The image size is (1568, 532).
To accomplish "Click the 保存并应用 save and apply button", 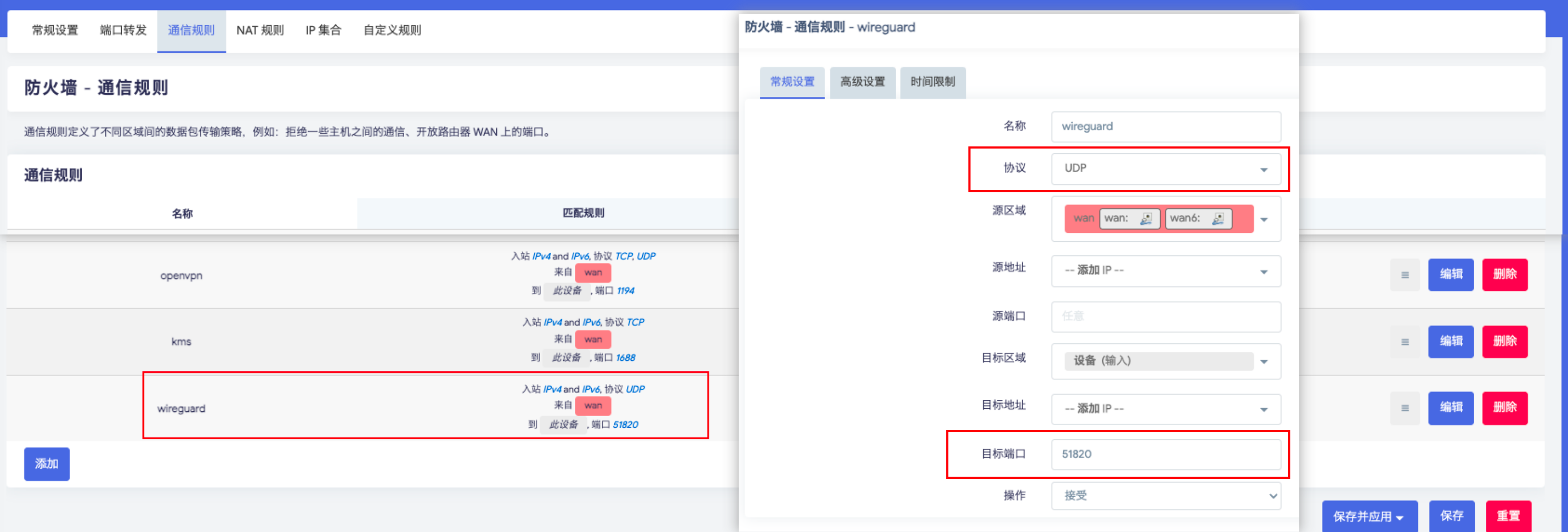I will click(1368, 516).
